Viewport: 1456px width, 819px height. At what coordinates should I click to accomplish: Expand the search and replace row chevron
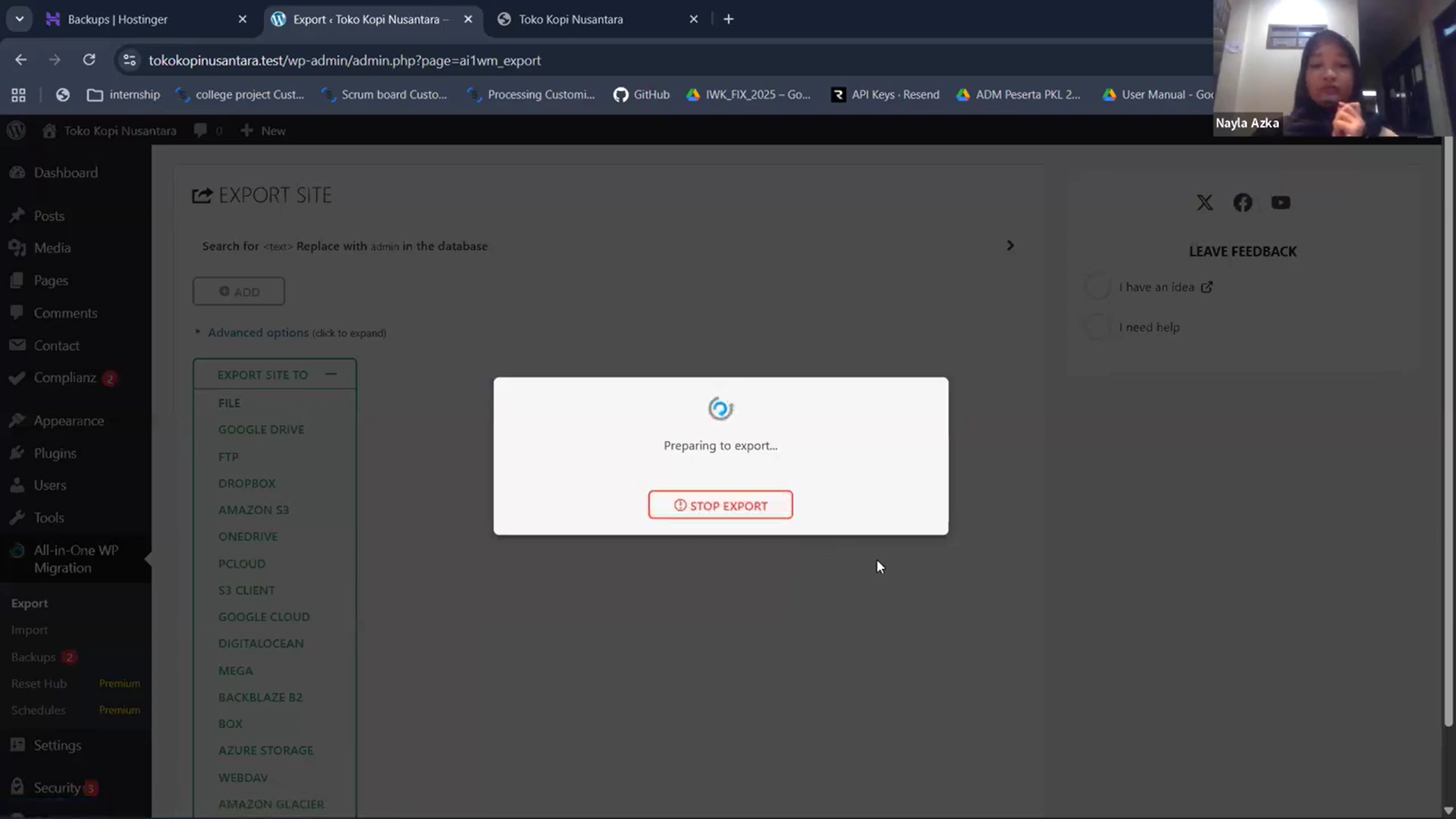click(1009, 246)
